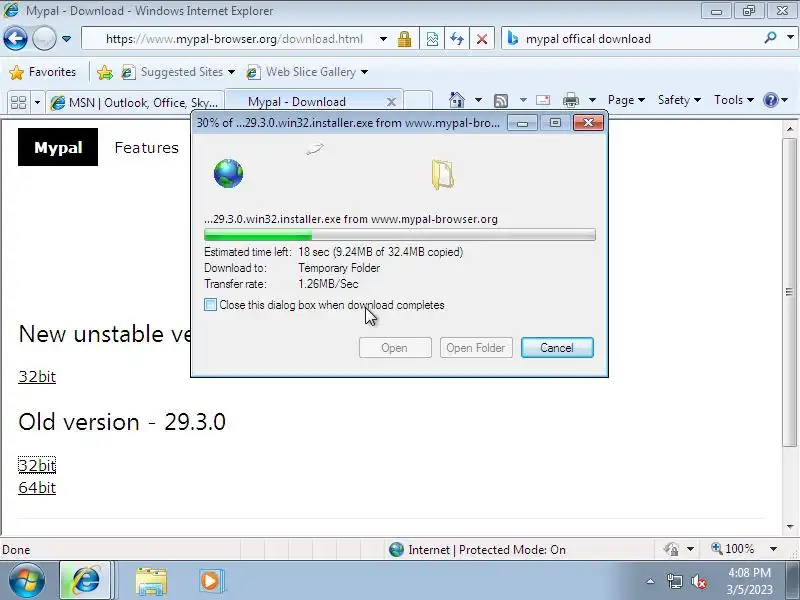800x600 pixels.
Task: Click the scrollbar down arrow
Action: pyautogui.click(x=790, y=527)
